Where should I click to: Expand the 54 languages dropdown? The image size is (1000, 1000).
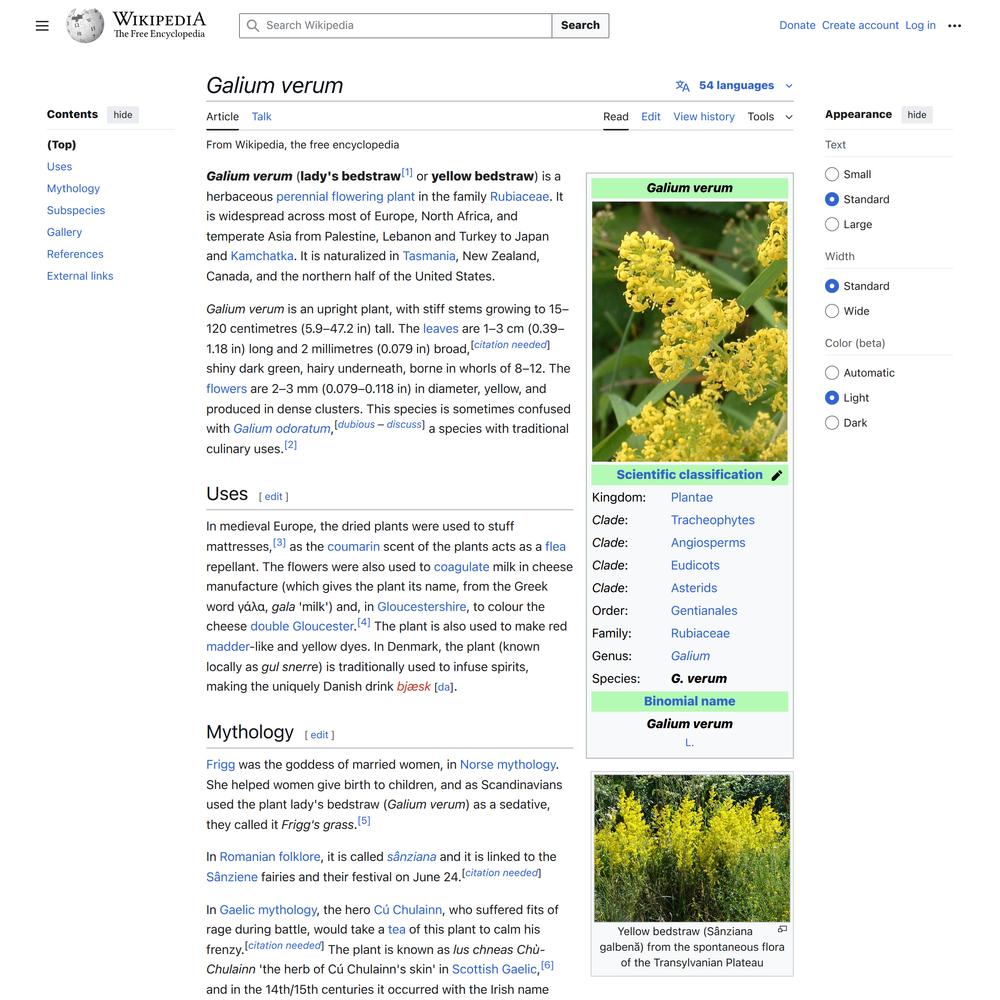pos(735,85)
